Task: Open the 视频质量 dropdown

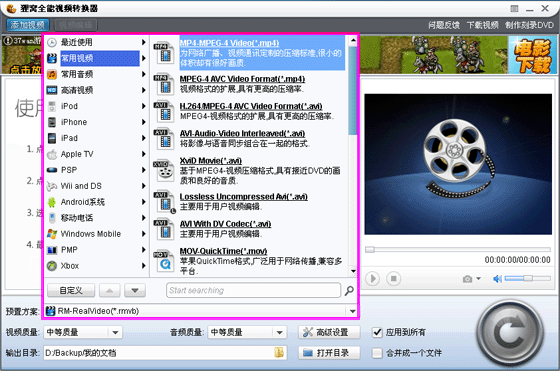Action: 83,332
